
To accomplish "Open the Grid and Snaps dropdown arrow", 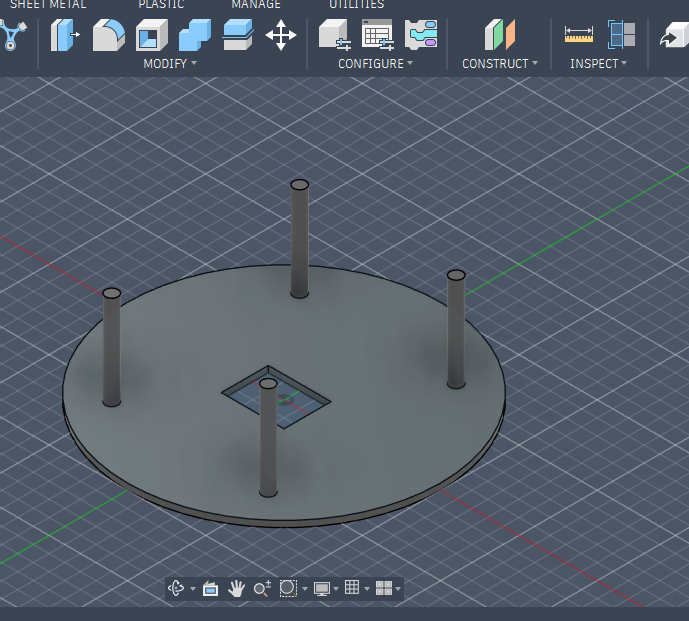I will [x=367, y=589].
